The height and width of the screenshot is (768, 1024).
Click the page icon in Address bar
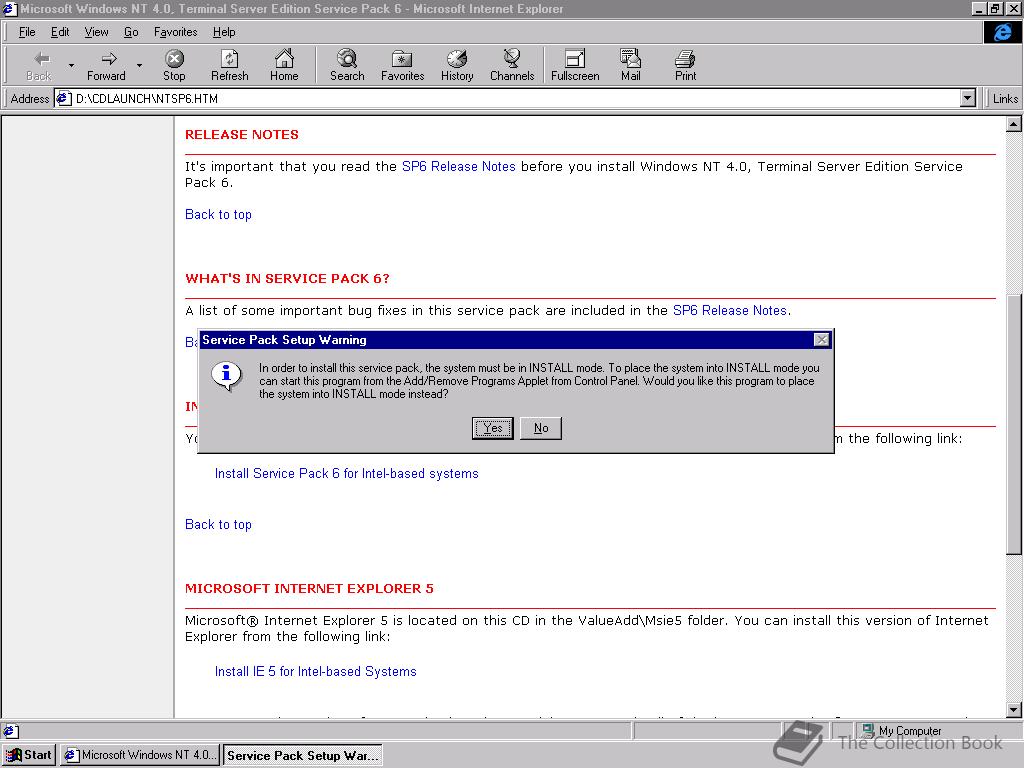click(x=63, y=99)
